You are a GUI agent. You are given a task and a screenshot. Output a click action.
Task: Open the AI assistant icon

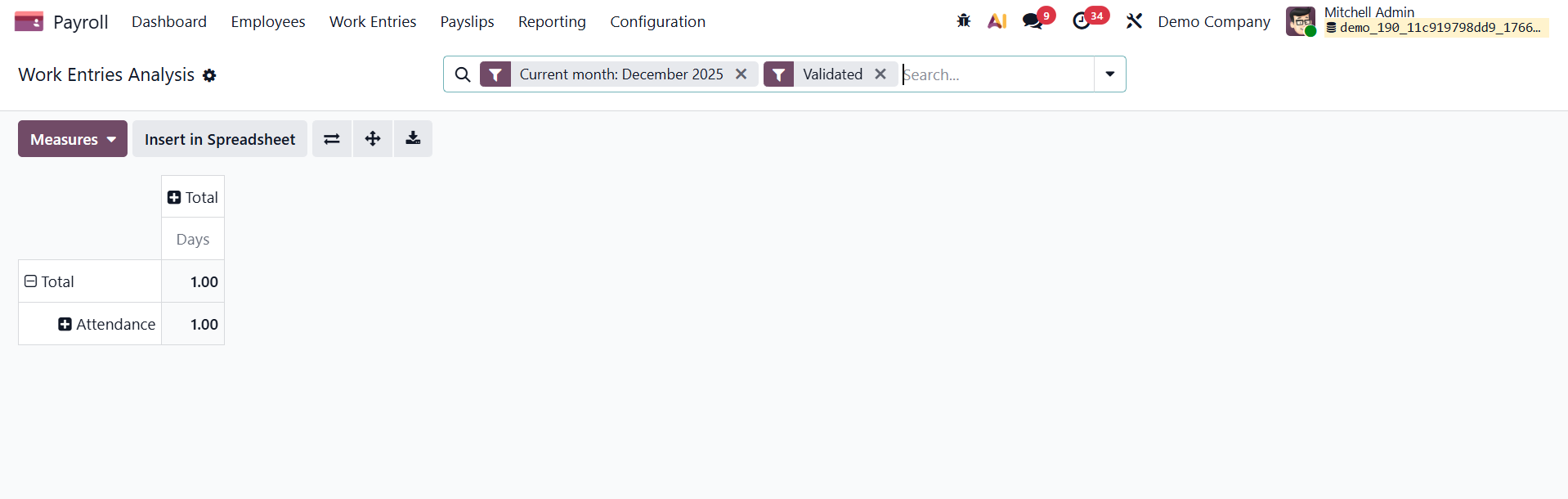(997, 21)
